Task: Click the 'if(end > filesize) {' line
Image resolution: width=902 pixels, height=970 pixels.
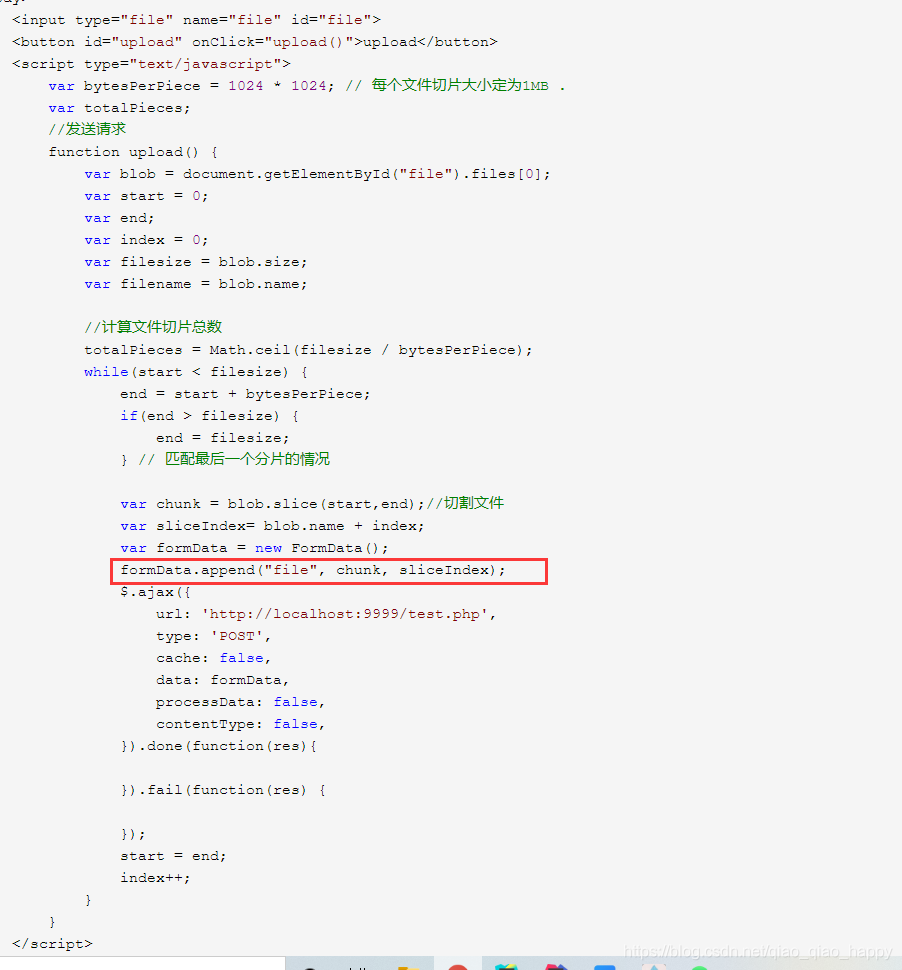Action: [x=209, y=416]
